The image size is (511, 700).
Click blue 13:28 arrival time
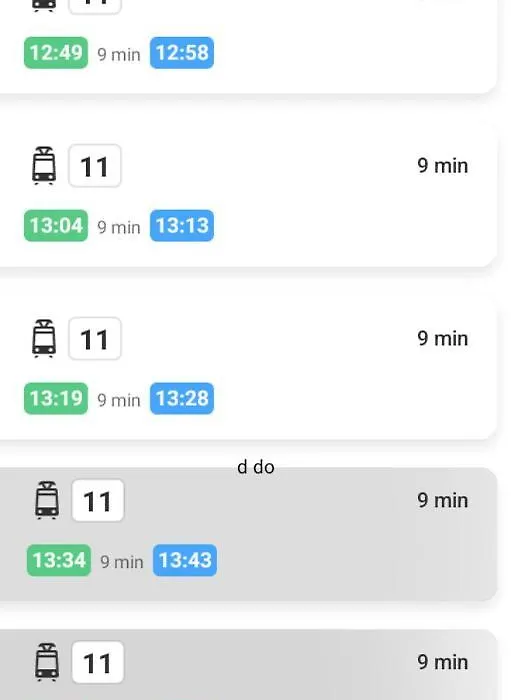click(x=182, y=398)
